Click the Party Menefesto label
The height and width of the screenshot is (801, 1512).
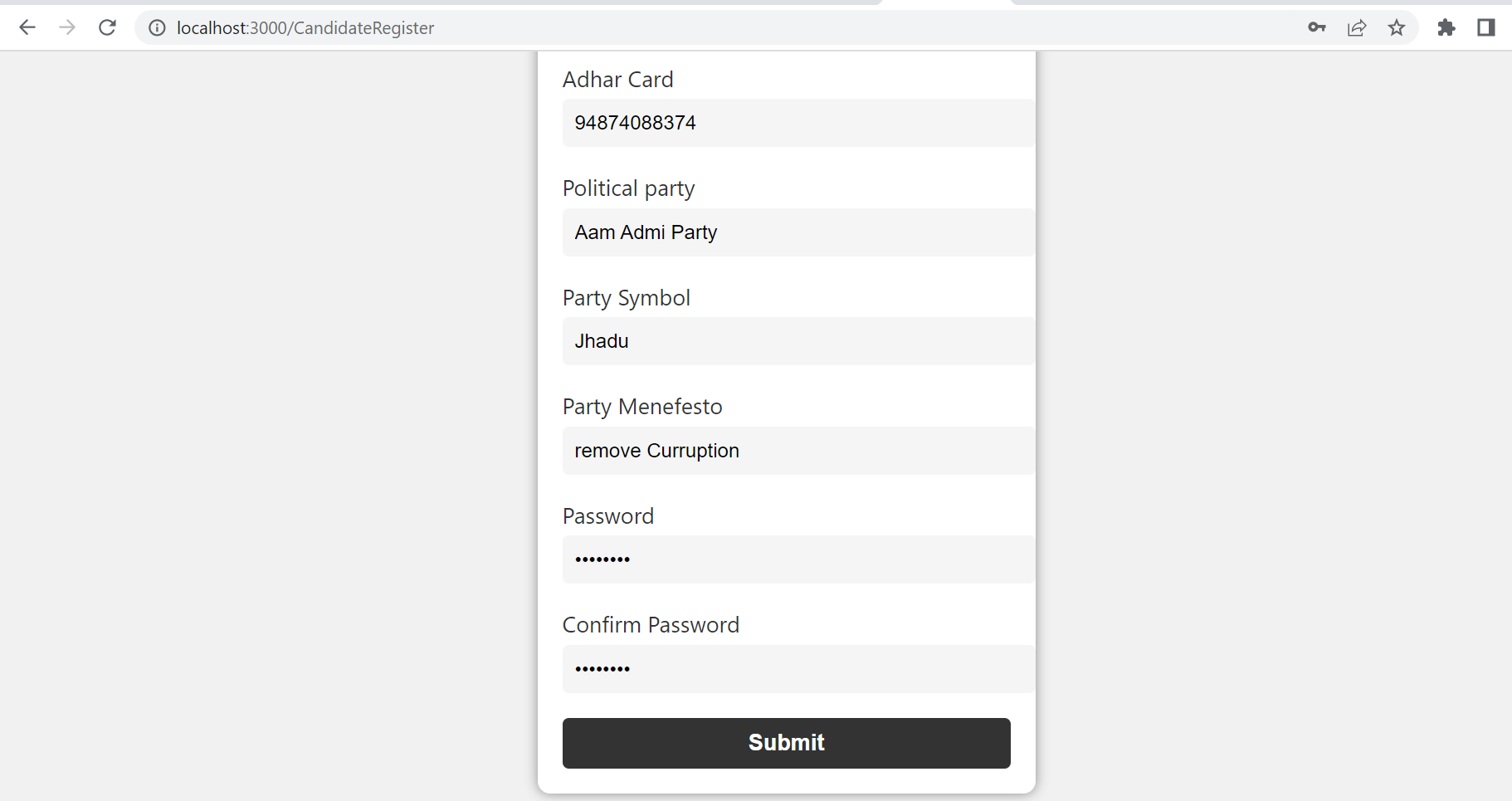[x=642, y=407]
